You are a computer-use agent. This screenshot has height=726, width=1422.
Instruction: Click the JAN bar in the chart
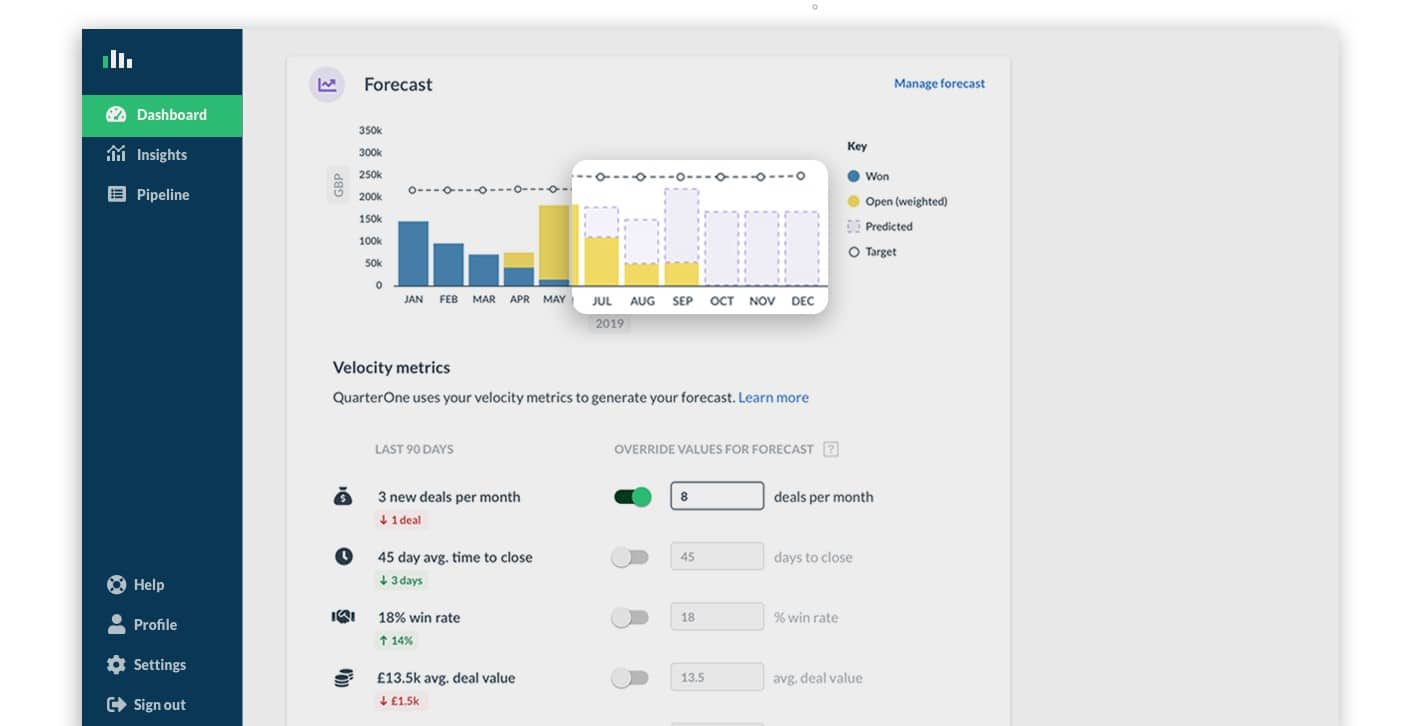click(413, 253)
